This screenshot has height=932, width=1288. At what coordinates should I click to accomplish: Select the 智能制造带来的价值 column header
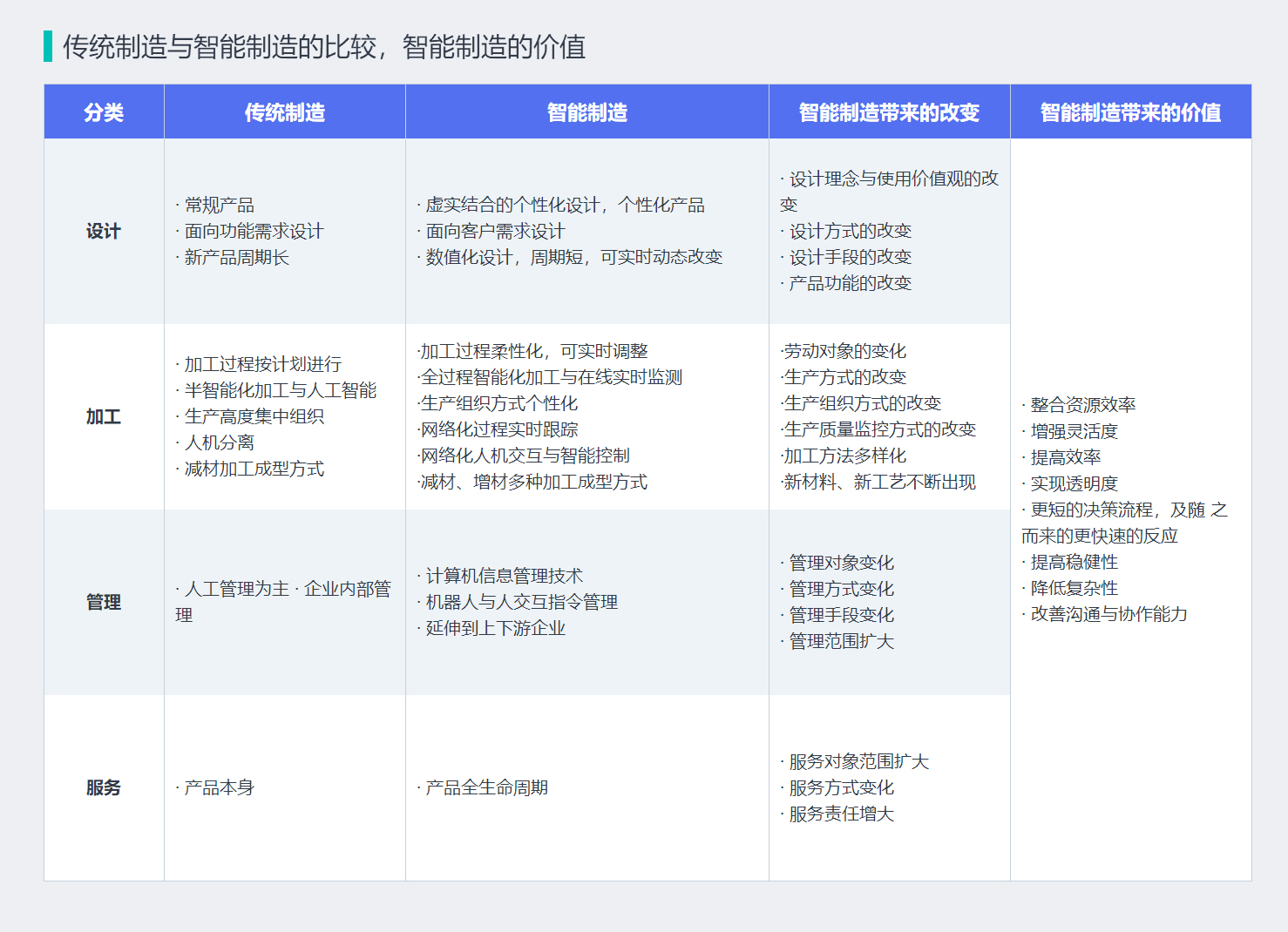(1131, 112)
